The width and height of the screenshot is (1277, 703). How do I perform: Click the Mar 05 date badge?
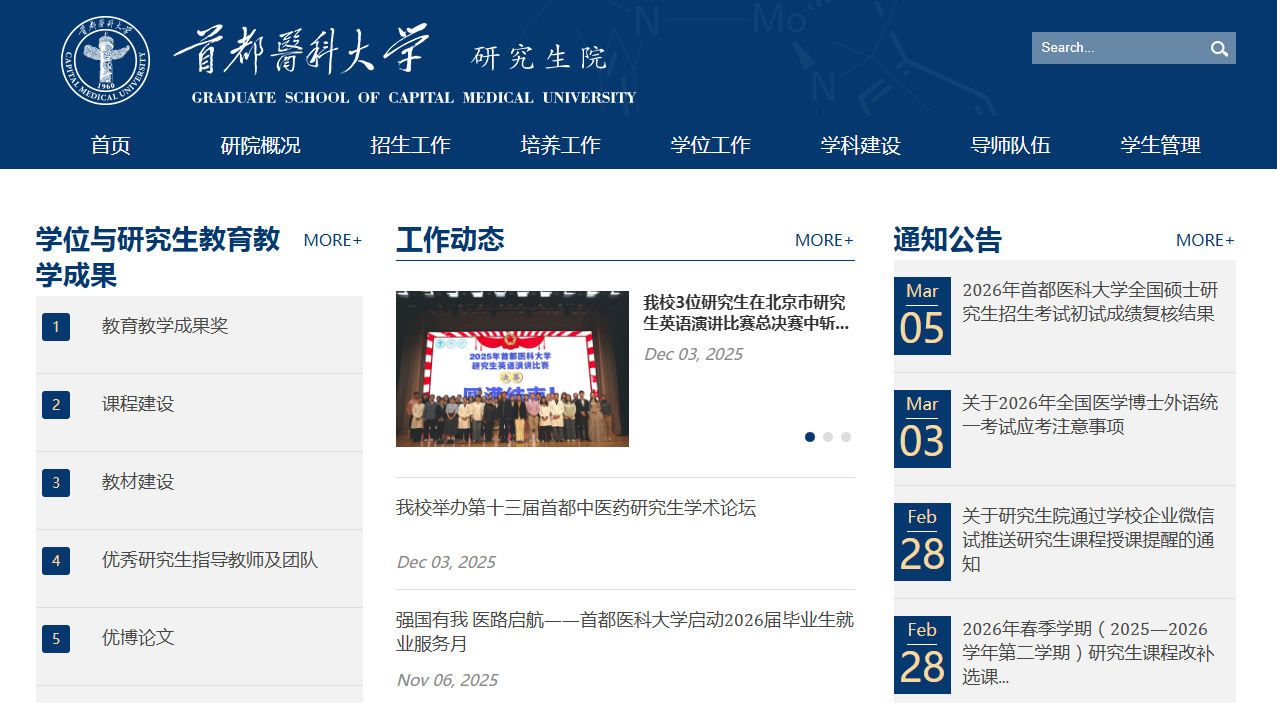[922, 316]
